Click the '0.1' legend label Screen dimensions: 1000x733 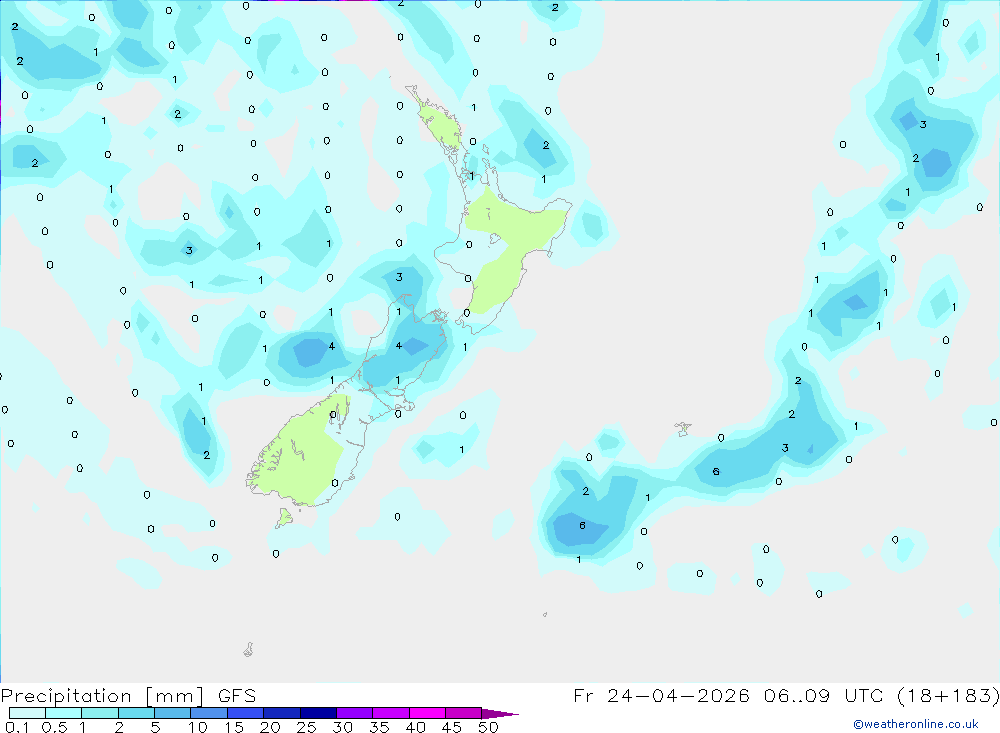pyautogui.click(x=17, y=727)
